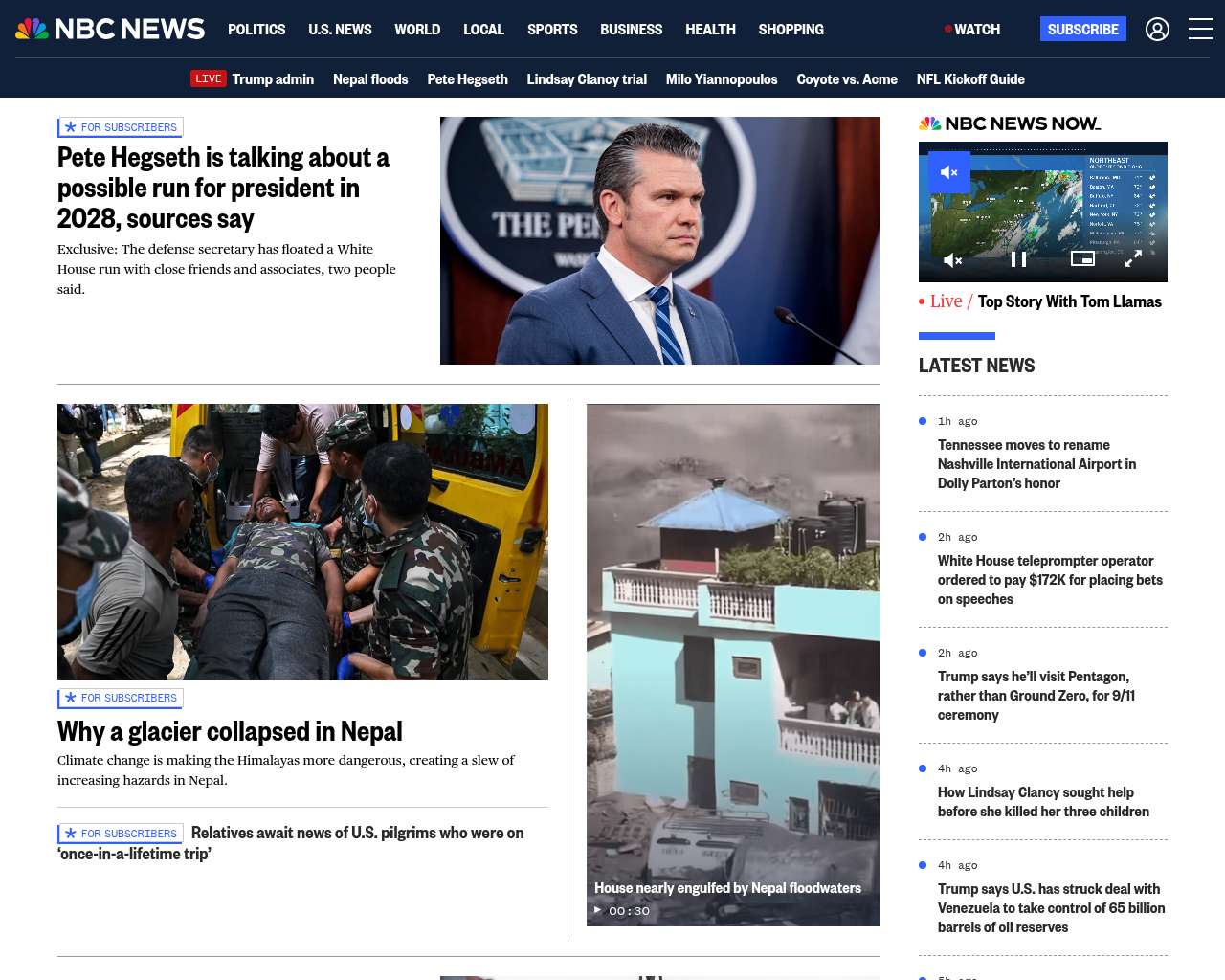The height and width of the screenshot is (980, 1225).
Task: Click the blue unmute overlay on the live video
Action: click(949, 172)
